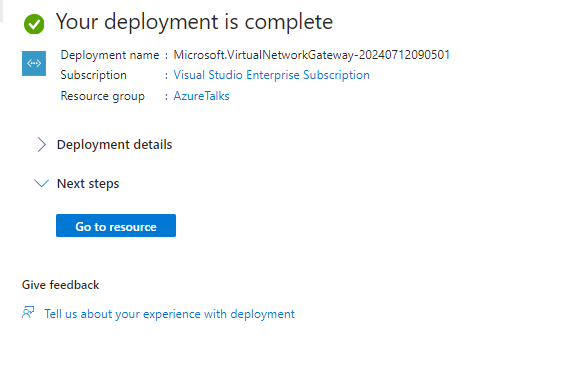Click the timestamp 20240712090501 in deployment name

point(405,55)
